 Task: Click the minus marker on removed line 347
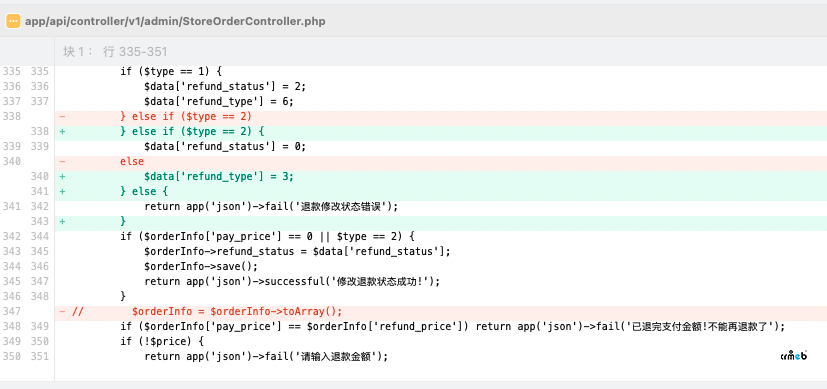tap(62, 311)
